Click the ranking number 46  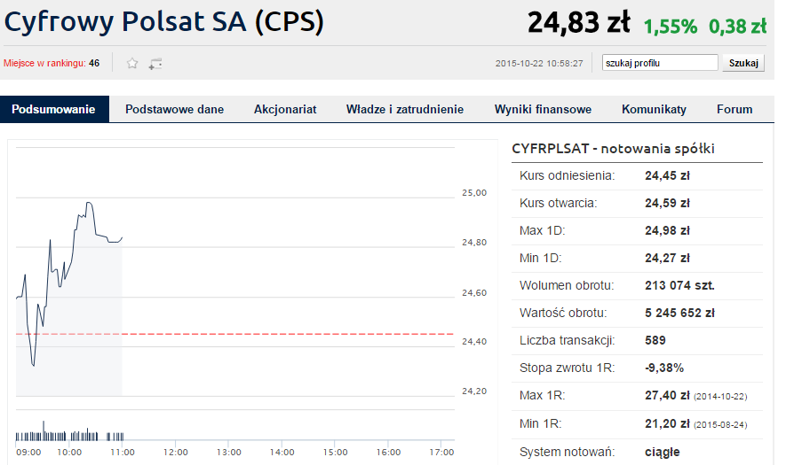coord(94,63)
